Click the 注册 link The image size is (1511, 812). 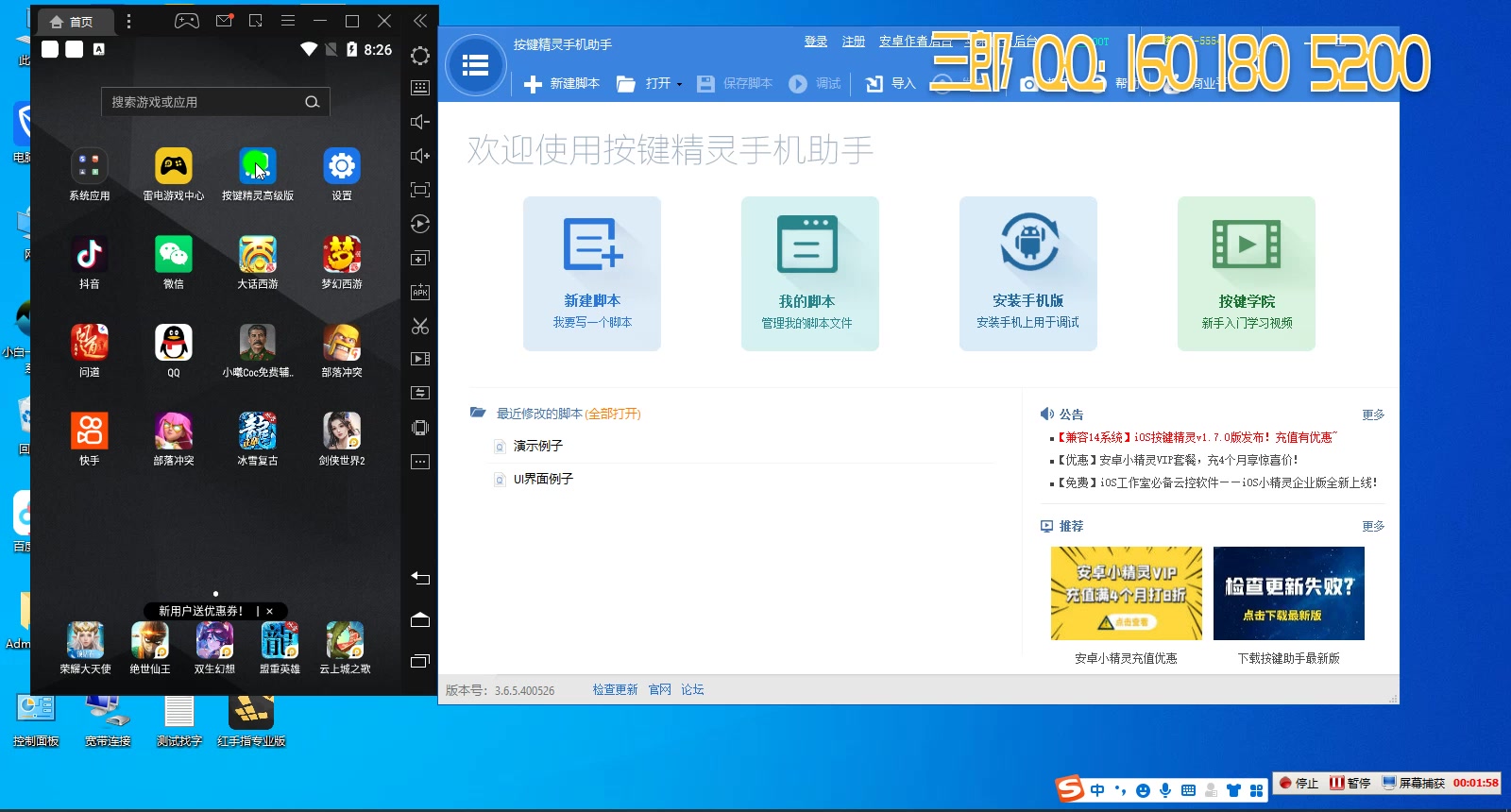[854, 42]
